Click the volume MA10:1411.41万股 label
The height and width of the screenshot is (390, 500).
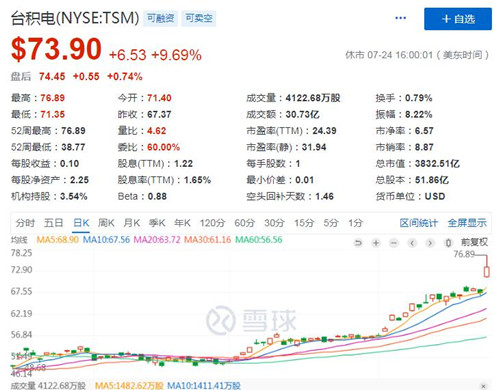204,386
